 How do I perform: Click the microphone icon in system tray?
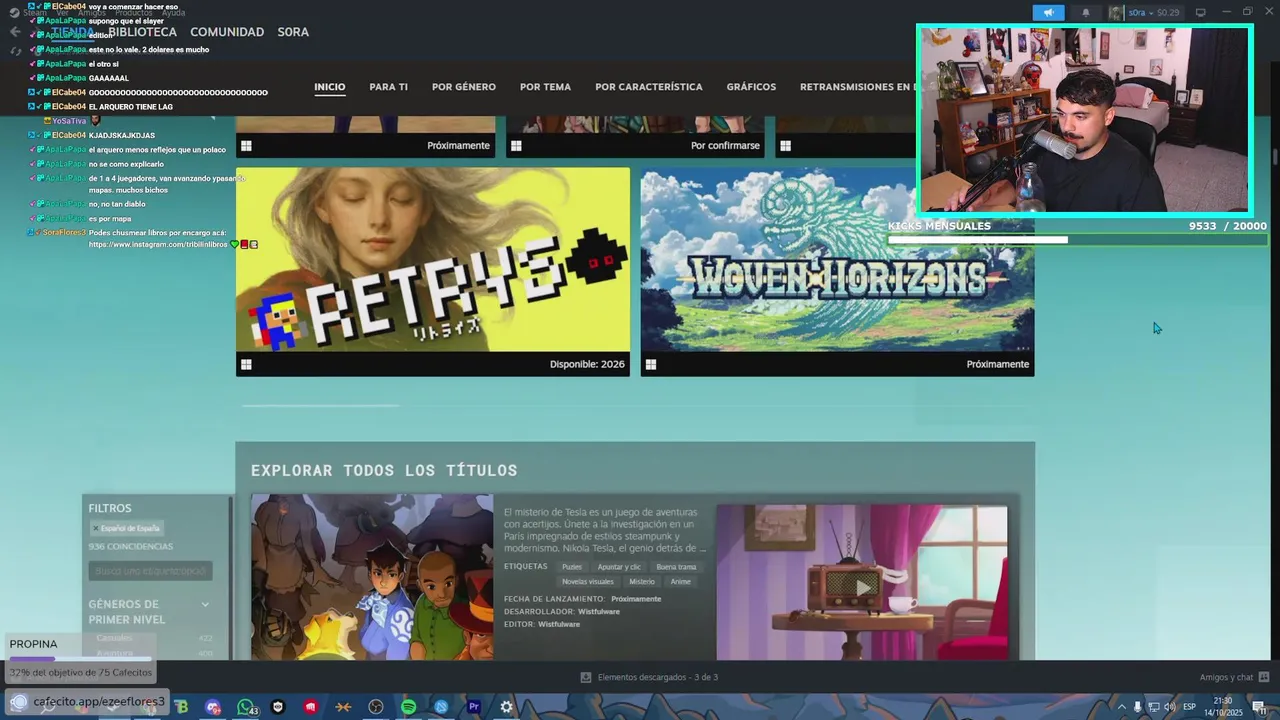1137,707
